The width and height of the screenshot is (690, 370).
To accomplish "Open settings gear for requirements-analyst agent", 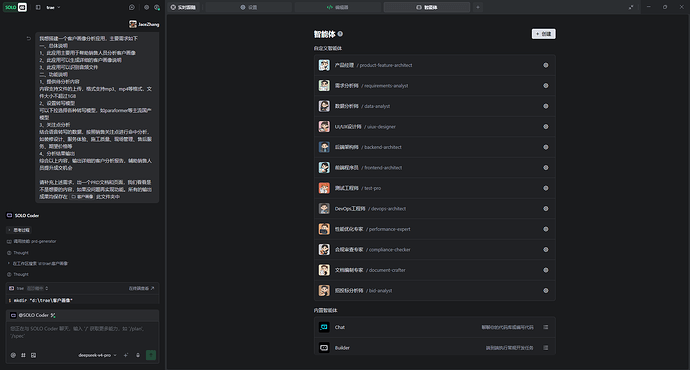I will (x=546, y=86).
